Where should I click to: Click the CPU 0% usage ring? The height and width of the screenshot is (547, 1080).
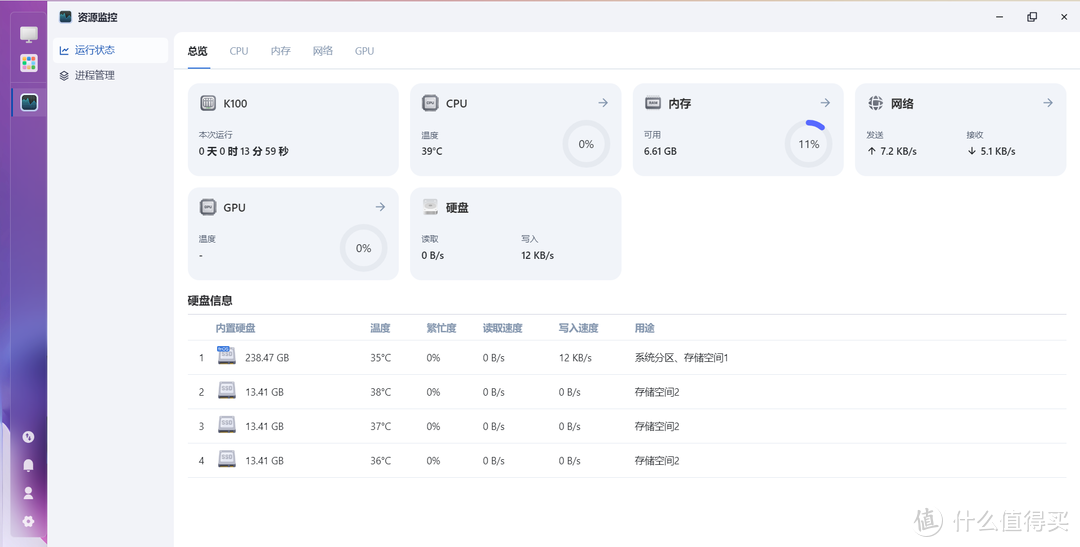[586, 144]
